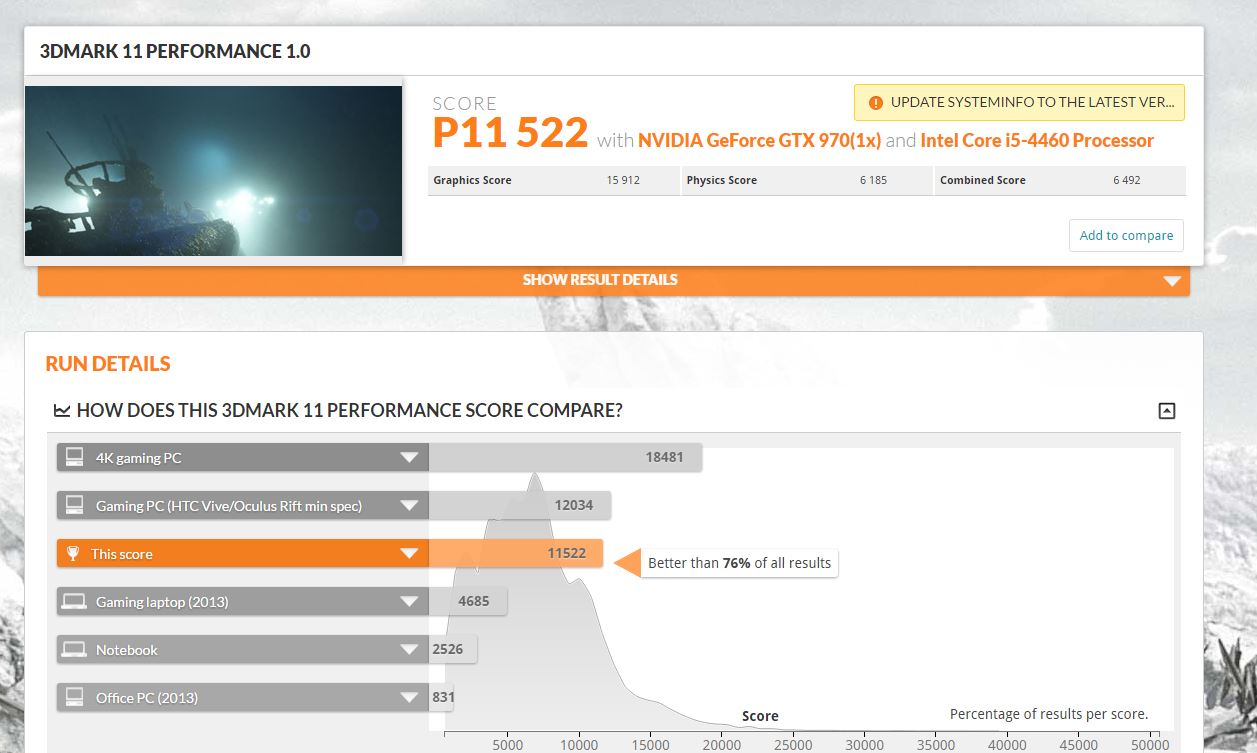The width and height of the screenshot is (1257, 753).
Task: Click the Combined Score value 6 492
Action: (1127, 181)
